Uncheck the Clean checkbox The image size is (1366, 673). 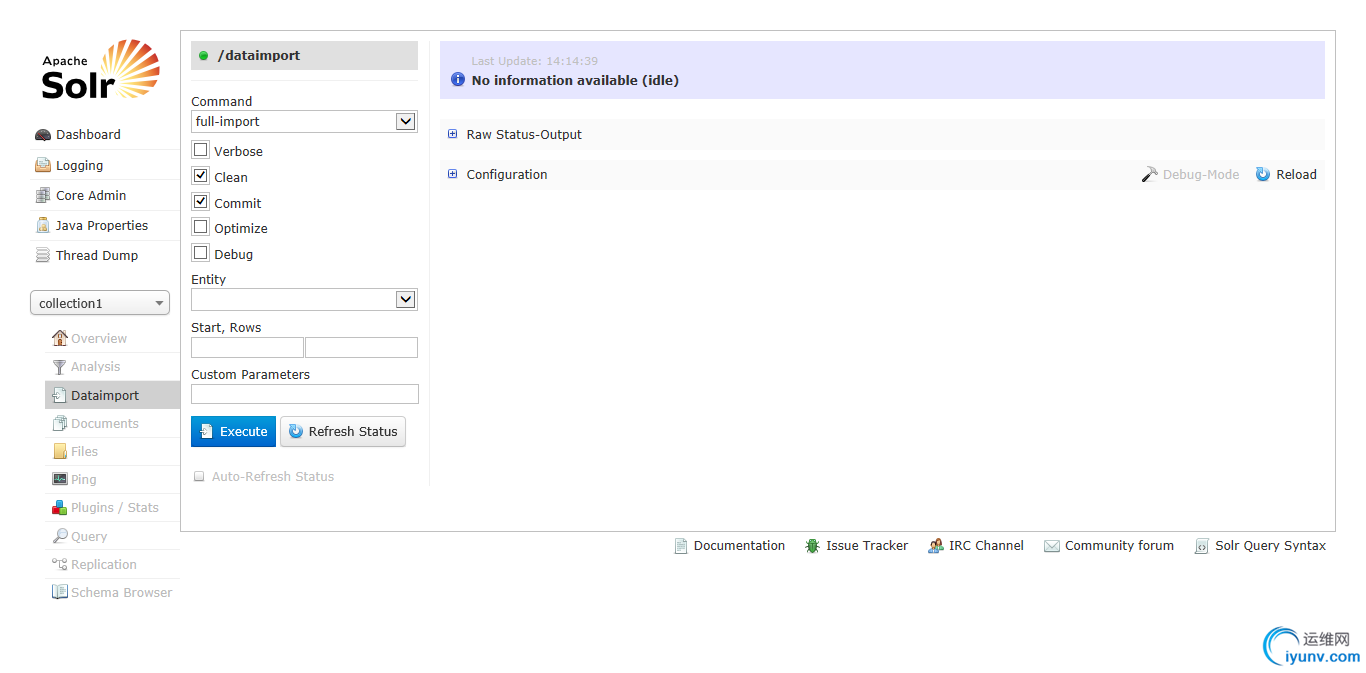[x=201, y=176]
